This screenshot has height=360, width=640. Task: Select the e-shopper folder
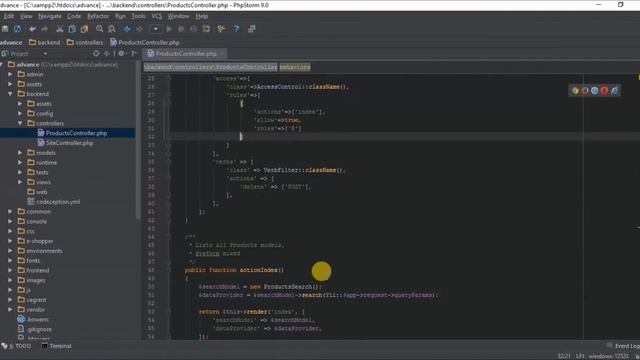tap(36, 241)
